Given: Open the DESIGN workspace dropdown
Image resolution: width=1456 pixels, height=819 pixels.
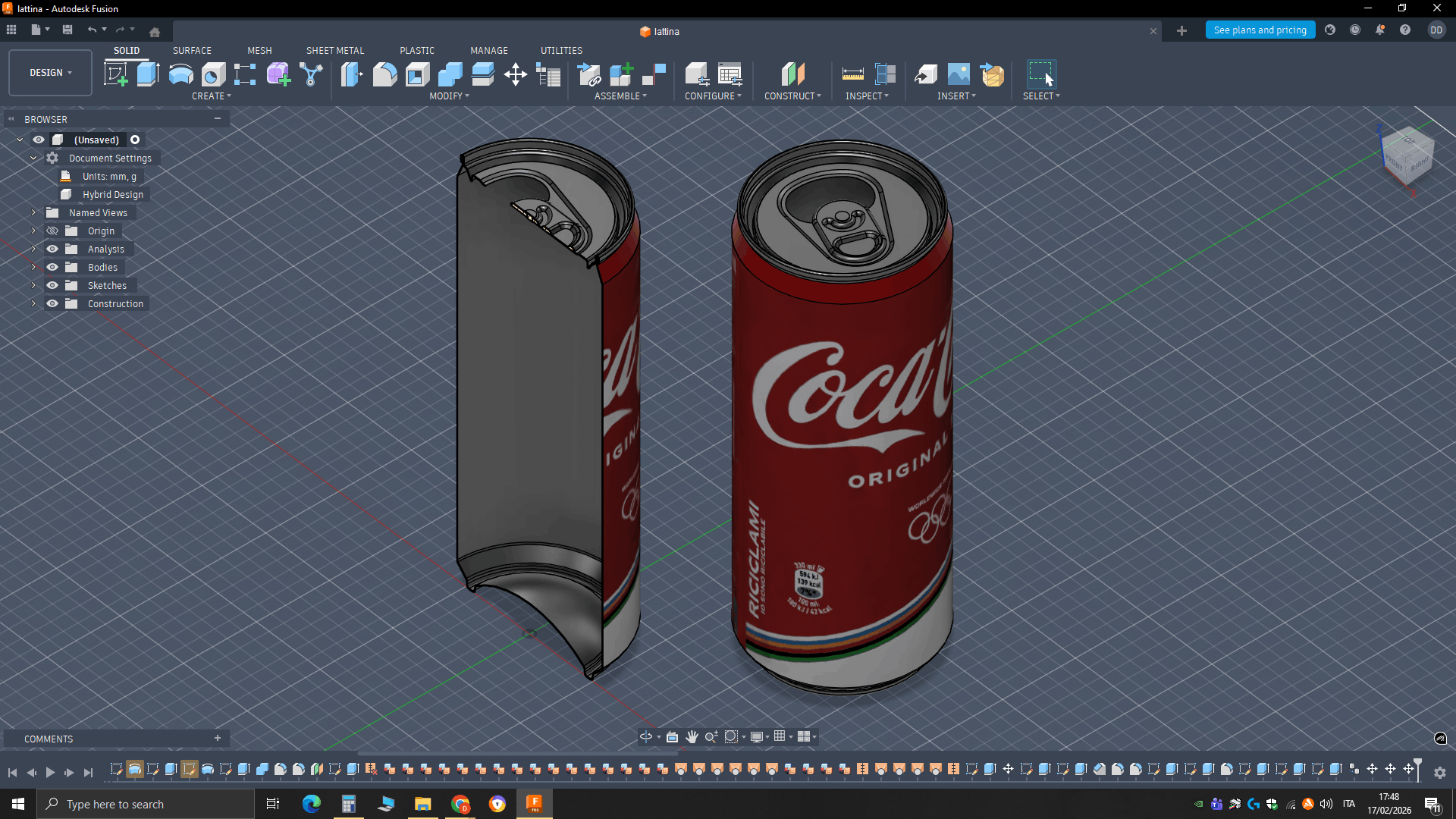Looking at the screenshot, I should (50, 73).
